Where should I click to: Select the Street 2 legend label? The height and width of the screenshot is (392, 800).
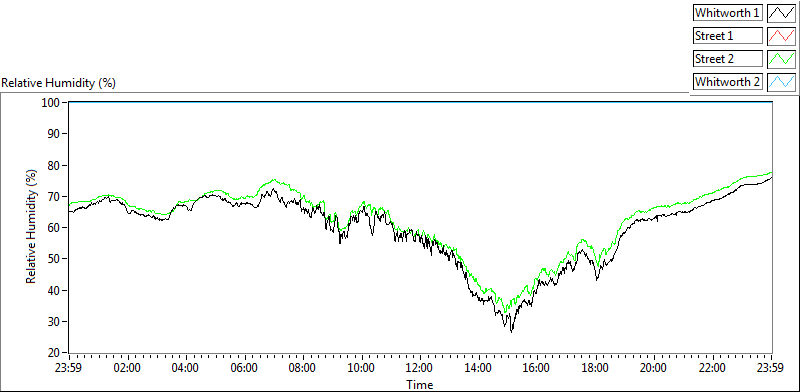[x=728, y=59]
